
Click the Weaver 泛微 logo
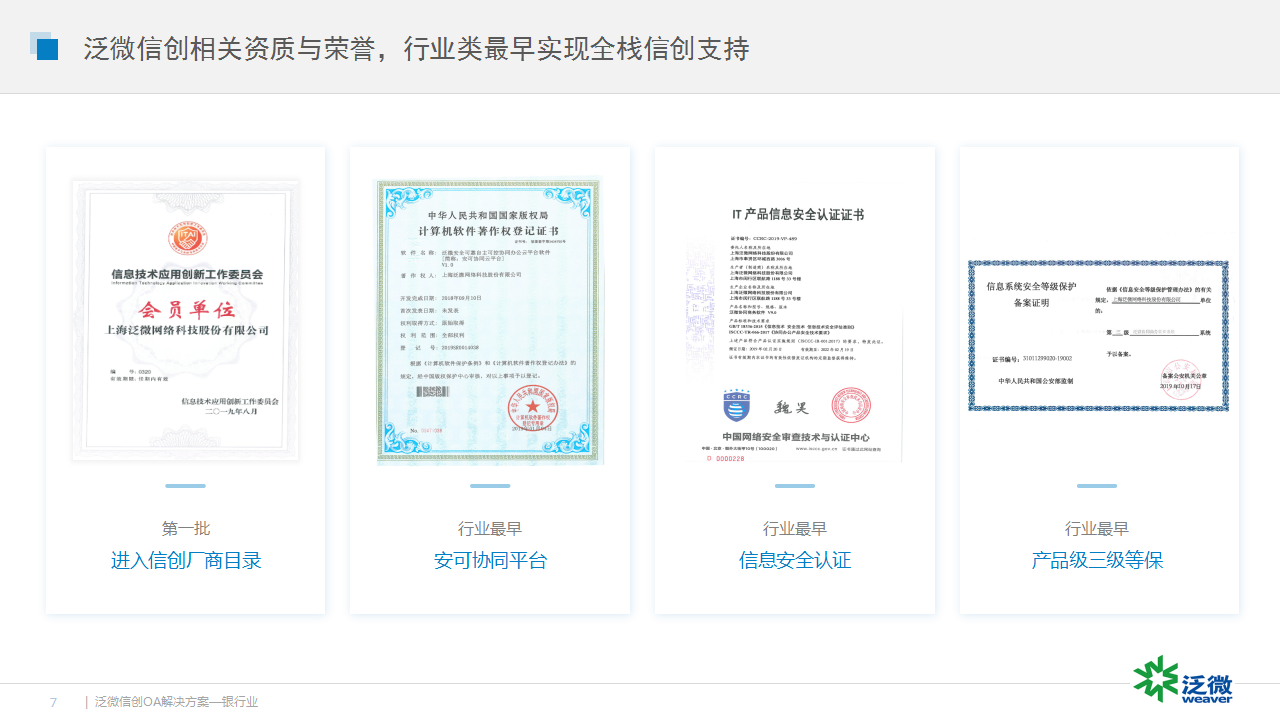click(x=1183, y=680)
